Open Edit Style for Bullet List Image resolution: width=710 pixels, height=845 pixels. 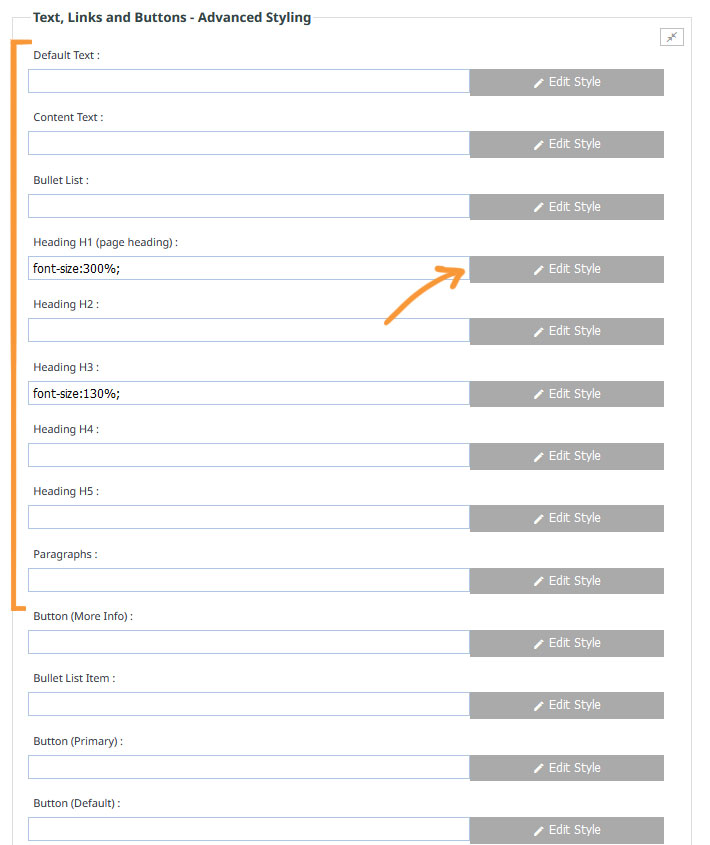[x=567, y=207]
